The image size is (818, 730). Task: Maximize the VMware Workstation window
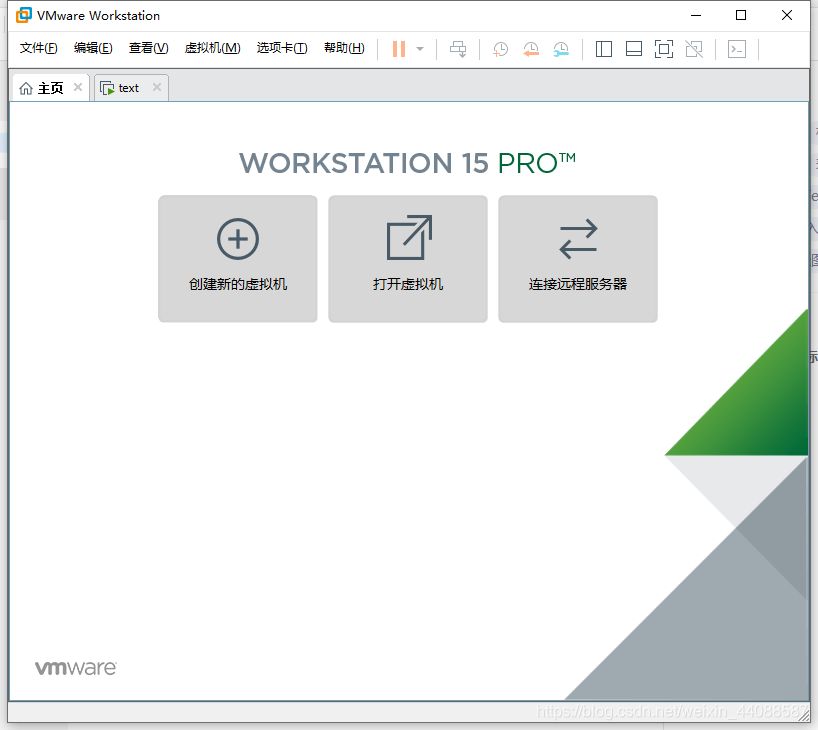coord(741,15)
